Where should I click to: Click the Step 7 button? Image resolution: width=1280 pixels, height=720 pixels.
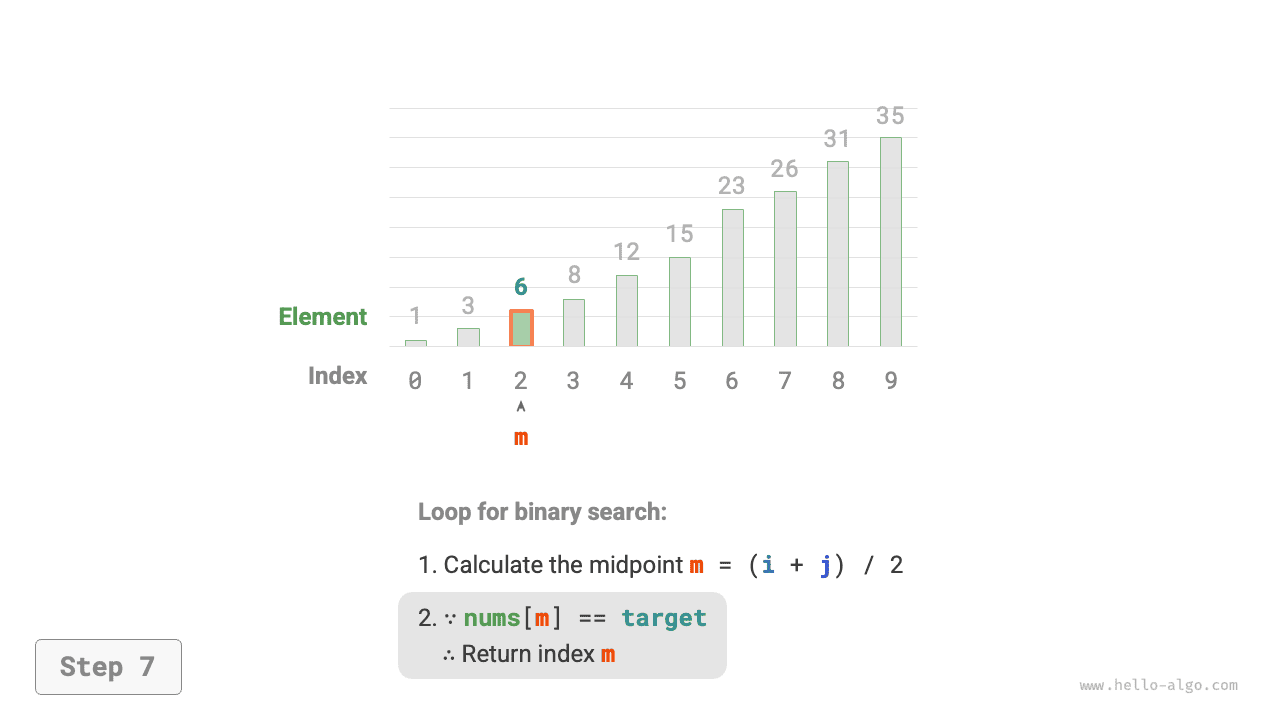pyautogui.click(x=108, y=667)
